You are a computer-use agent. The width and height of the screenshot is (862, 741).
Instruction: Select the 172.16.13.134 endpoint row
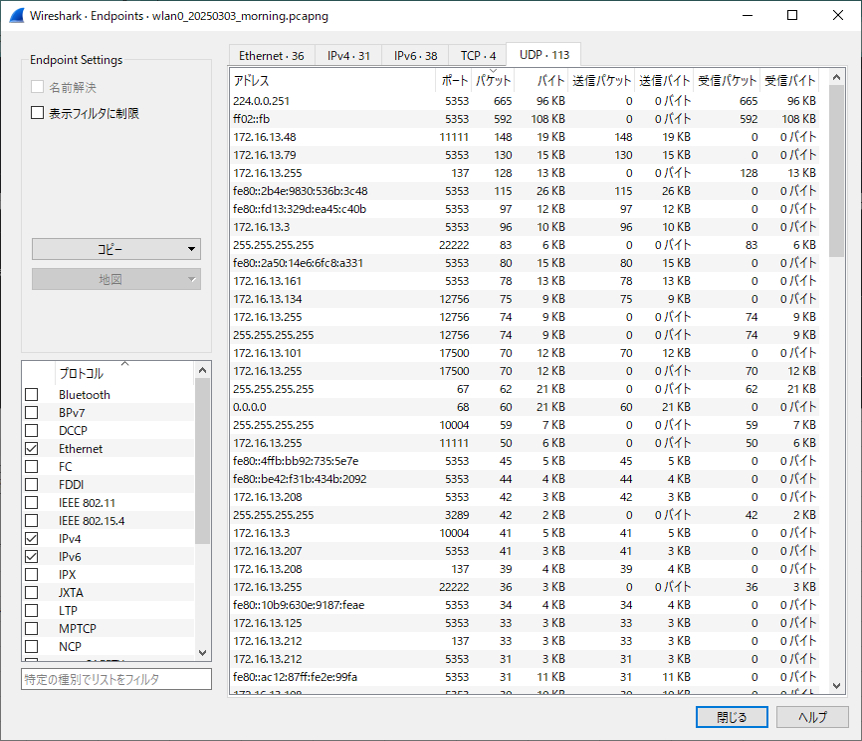click(x=524, y=299)
